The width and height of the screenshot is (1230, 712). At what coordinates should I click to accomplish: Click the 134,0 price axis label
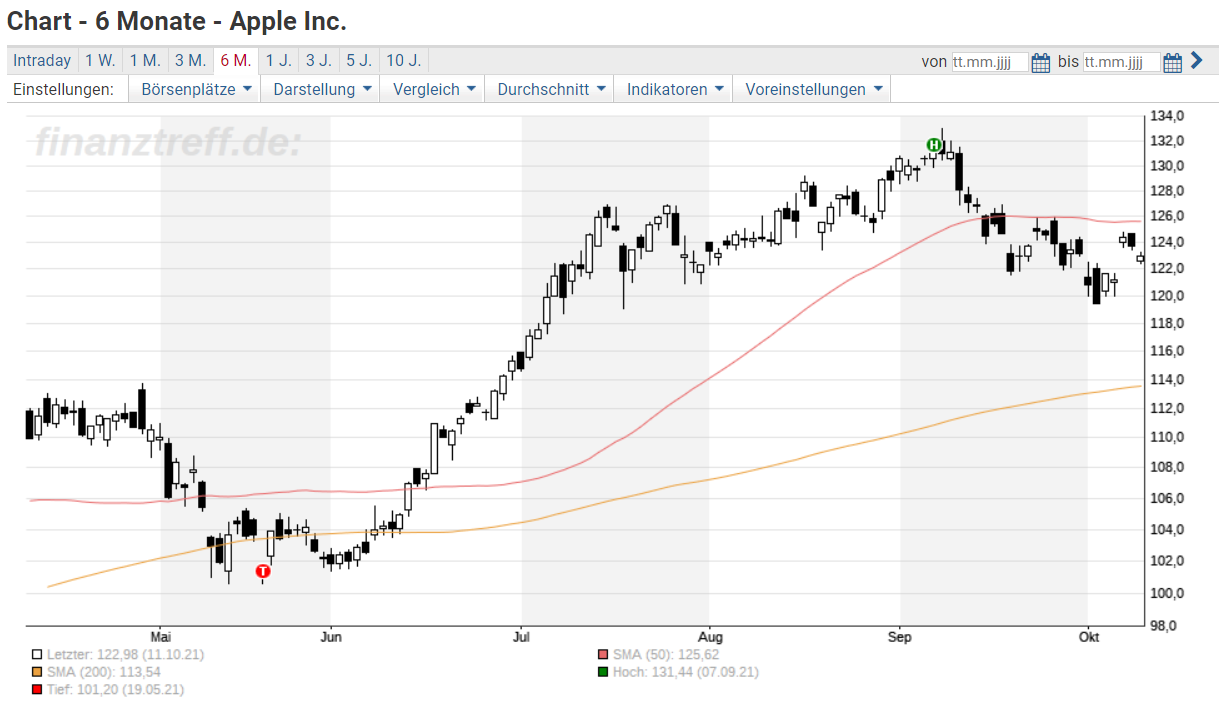pyautogui.click(x=1168, y=116)
